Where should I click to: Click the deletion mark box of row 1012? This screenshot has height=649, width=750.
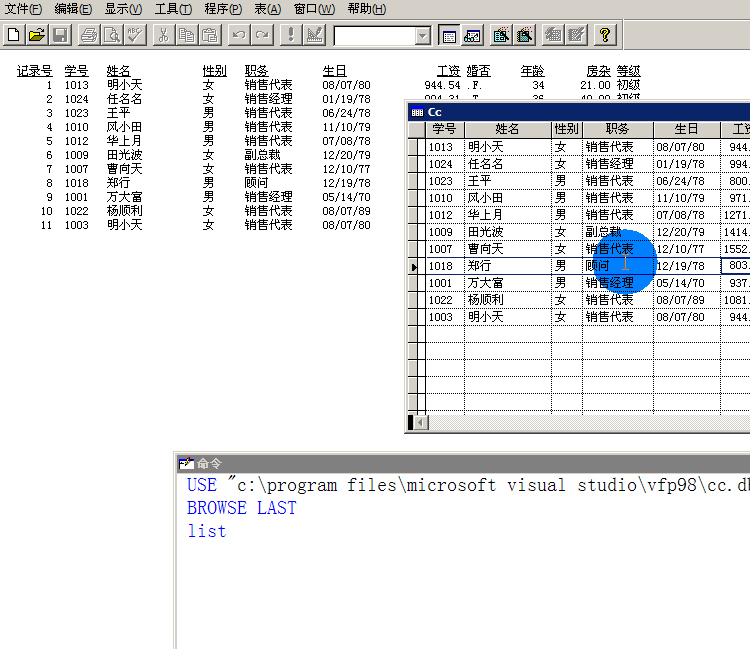[421, 215]
